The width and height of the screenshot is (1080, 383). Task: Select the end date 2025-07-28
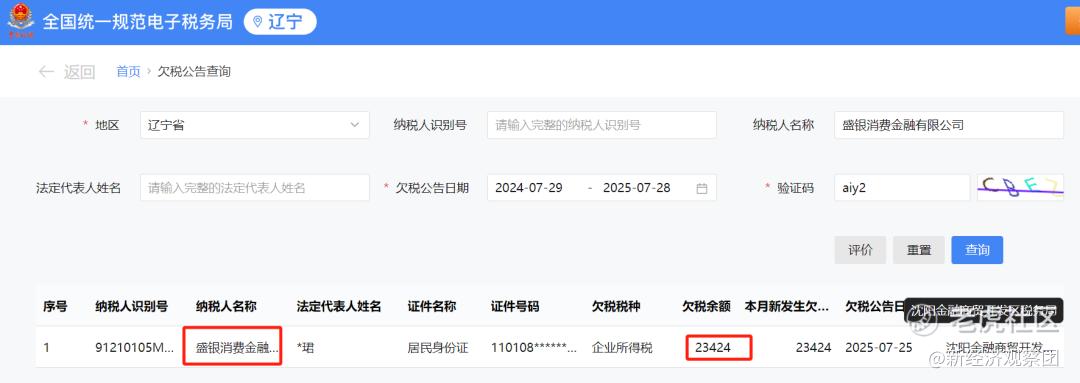coord(636,187)
